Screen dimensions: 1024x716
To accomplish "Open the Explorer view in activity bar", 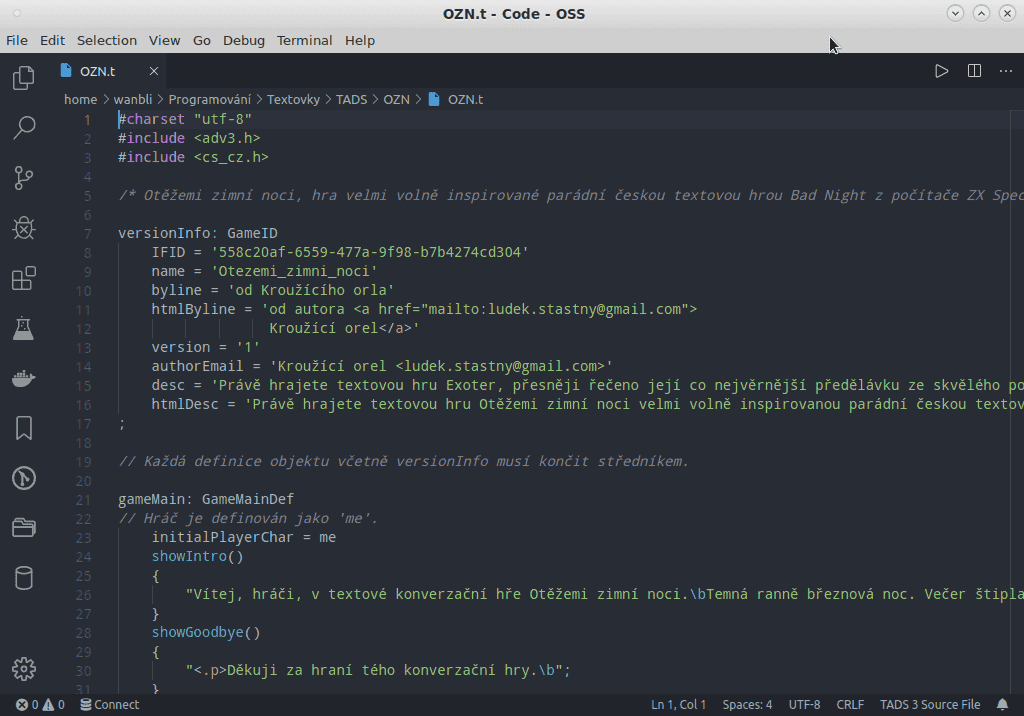I will coord(24,78).
